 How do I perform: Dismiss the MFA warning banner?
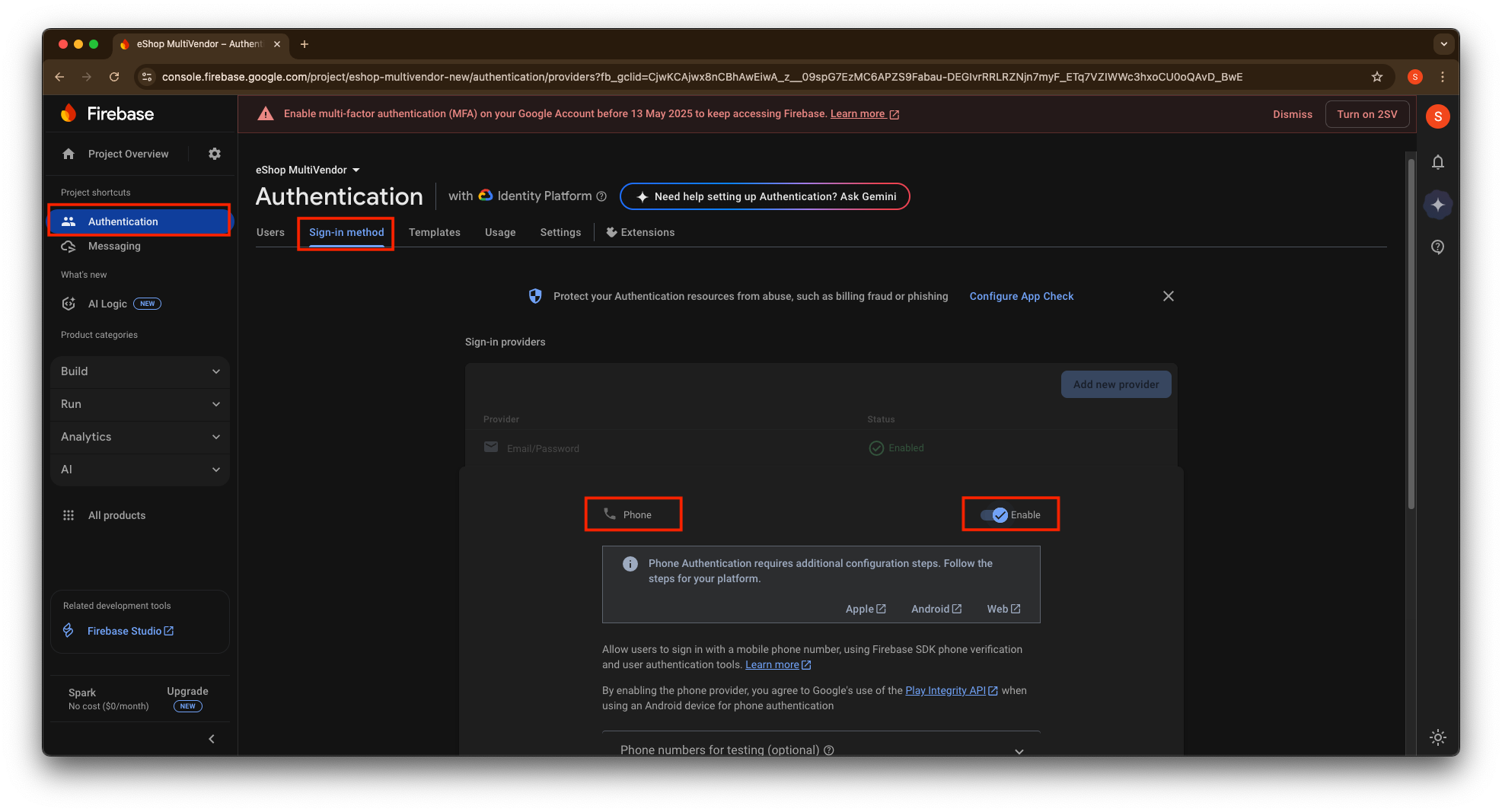coord(1293,114)
